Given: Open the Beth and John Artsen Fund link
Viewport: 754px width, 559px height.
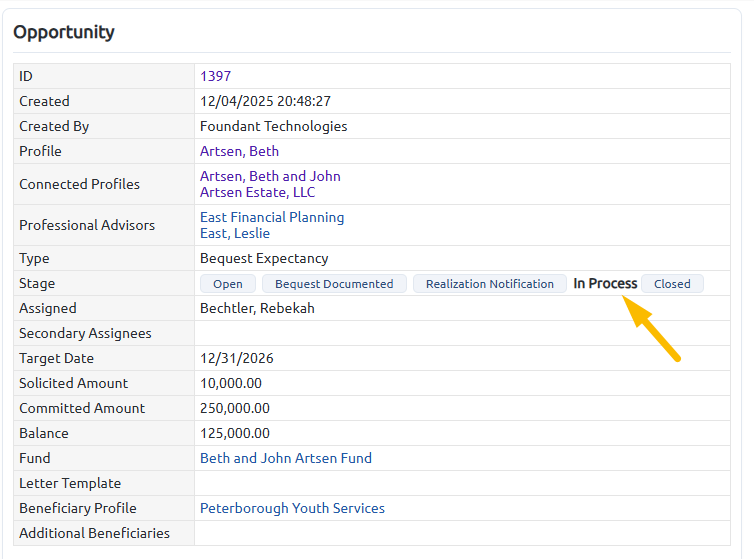Looking at the screenshot, I should point(286,458).
